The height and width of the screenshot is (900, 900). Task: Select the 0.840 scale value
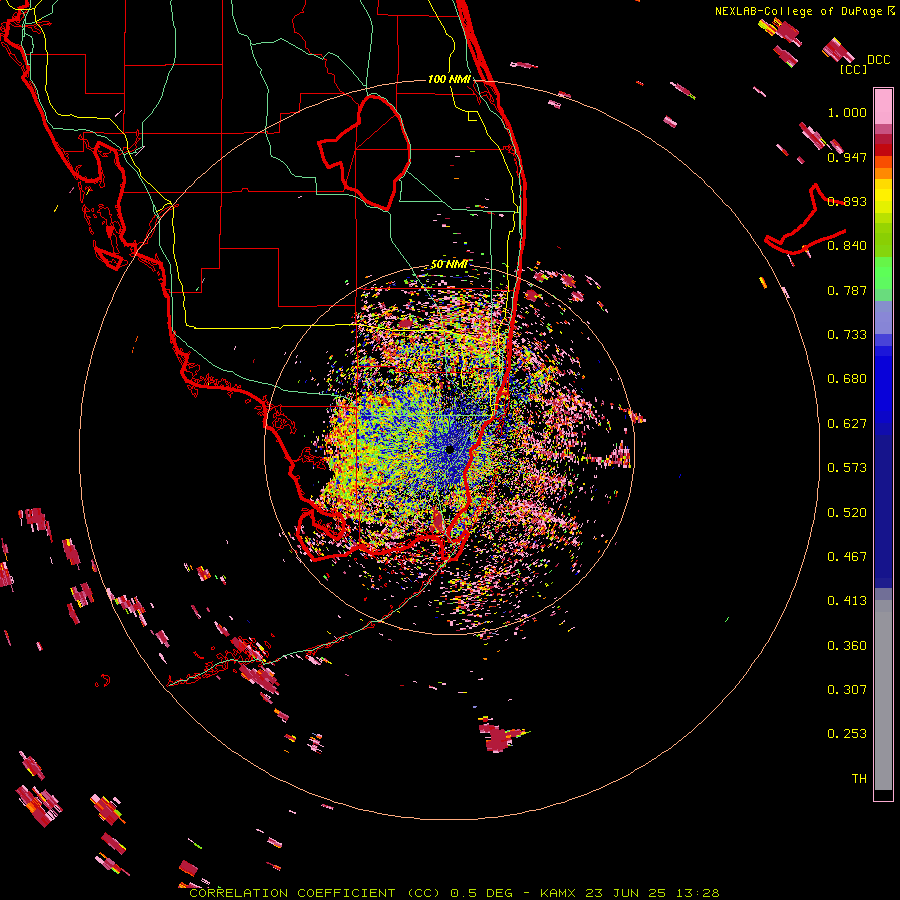pos(847,246)
